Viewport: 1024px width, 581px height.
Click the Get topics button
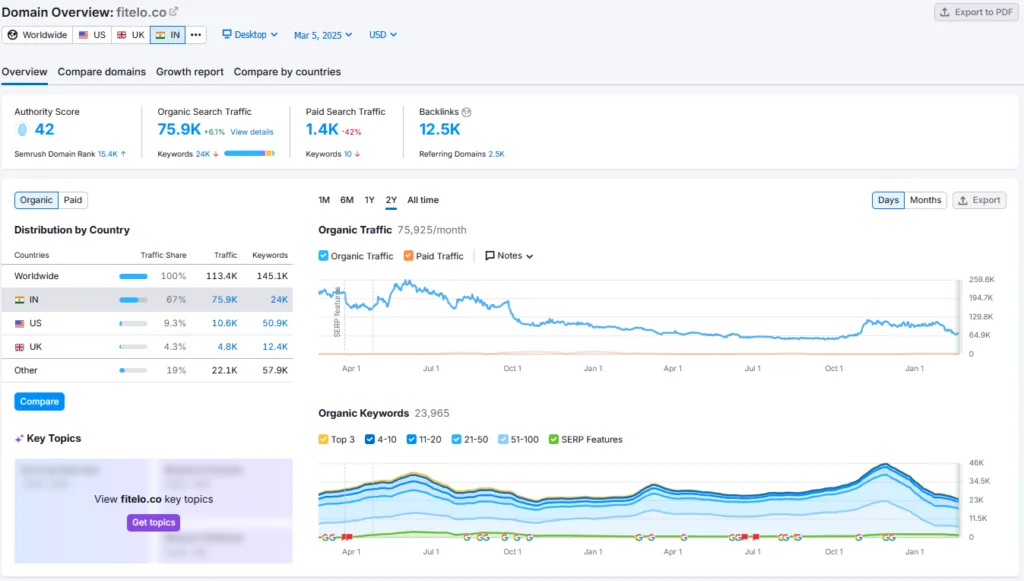point(153,522)
